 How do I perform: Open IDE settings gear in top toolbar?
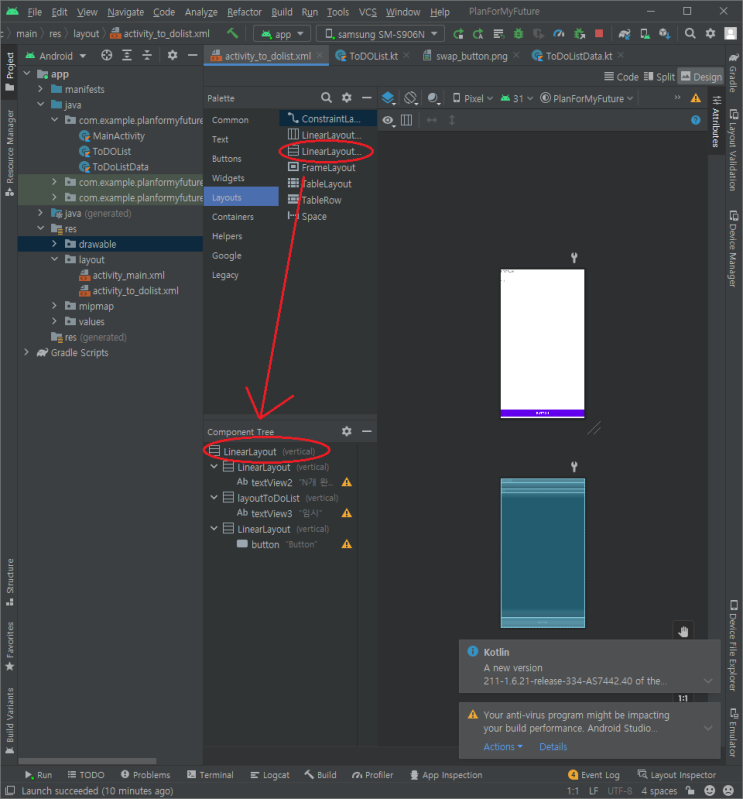[x=710, y=34]
